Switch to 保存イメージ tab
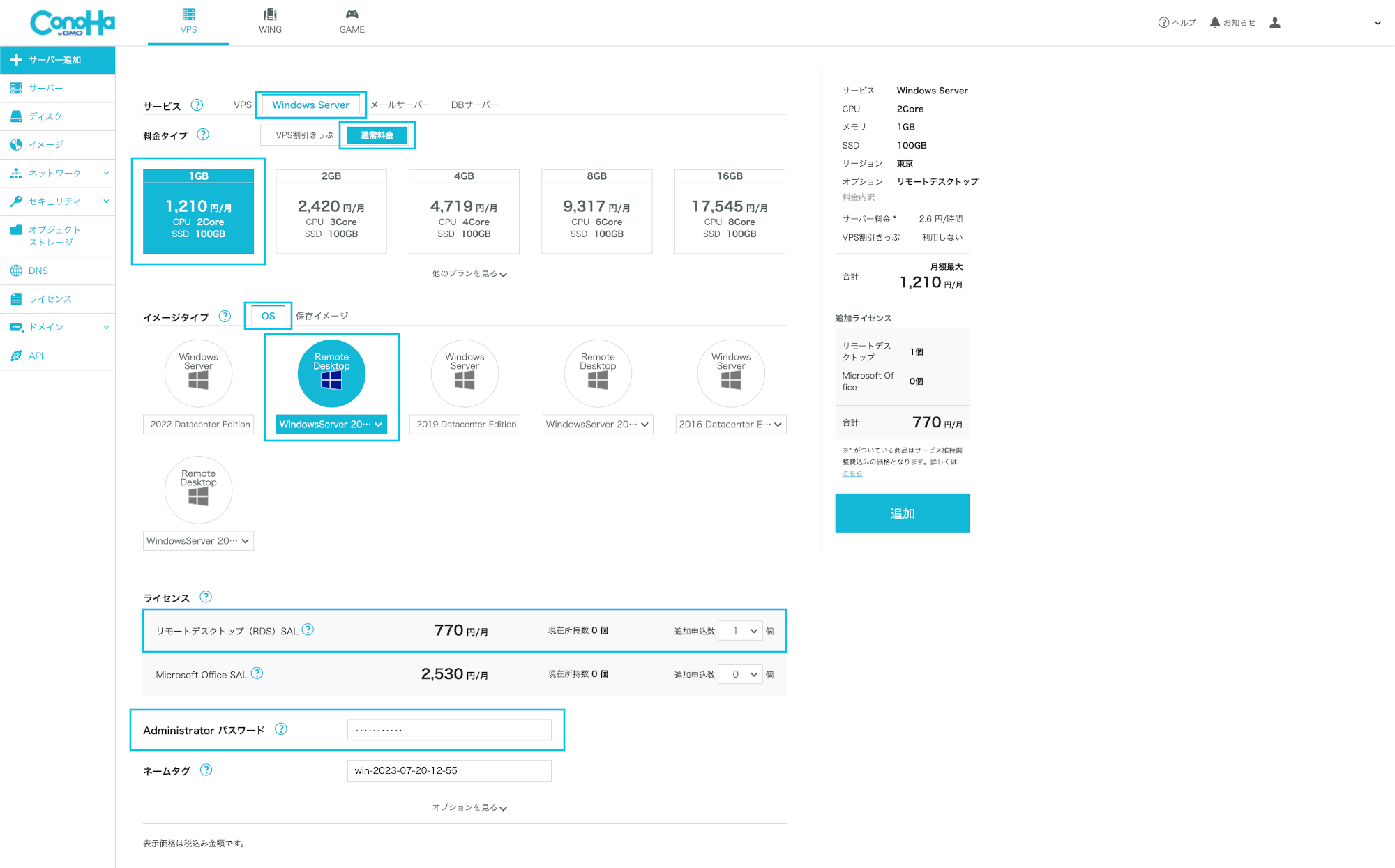 (322, 316)
